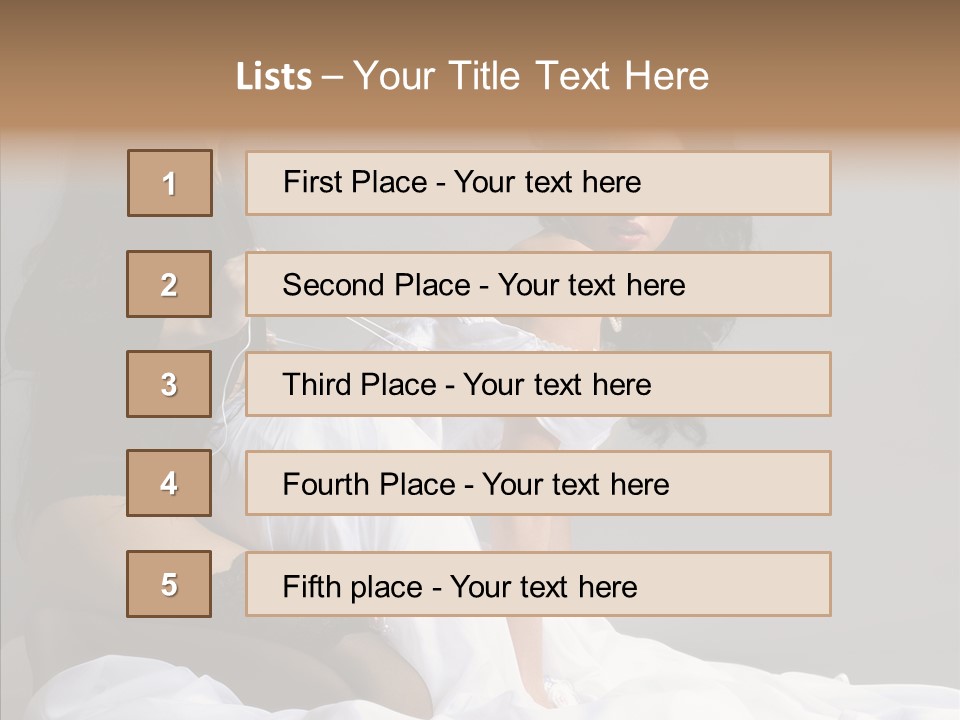This screenshot has height=720, width=960.
Task: Click the number 3 box
Action: (x=170, y=384)
